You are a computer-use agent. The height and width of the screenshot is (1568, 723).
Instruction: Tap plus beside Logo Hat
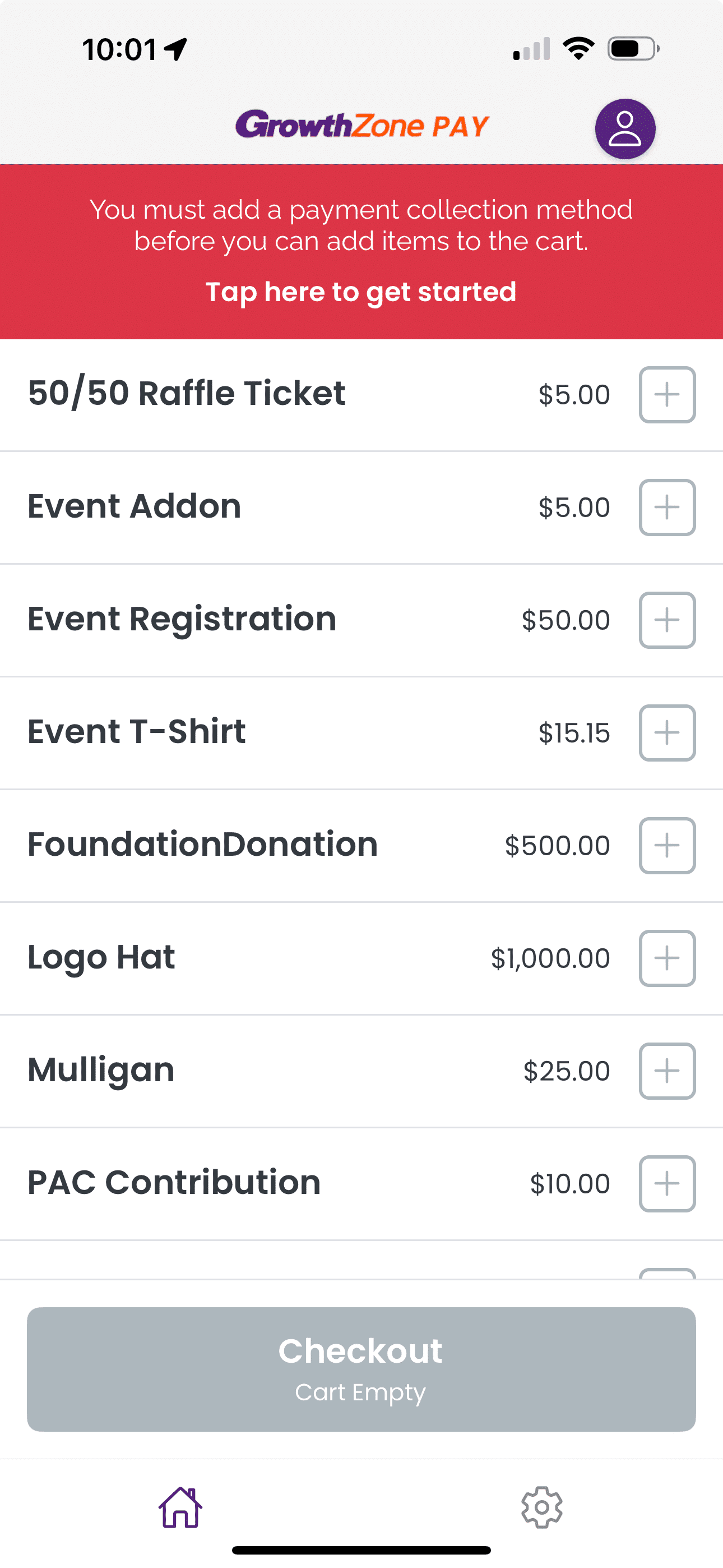pos(667,958)
